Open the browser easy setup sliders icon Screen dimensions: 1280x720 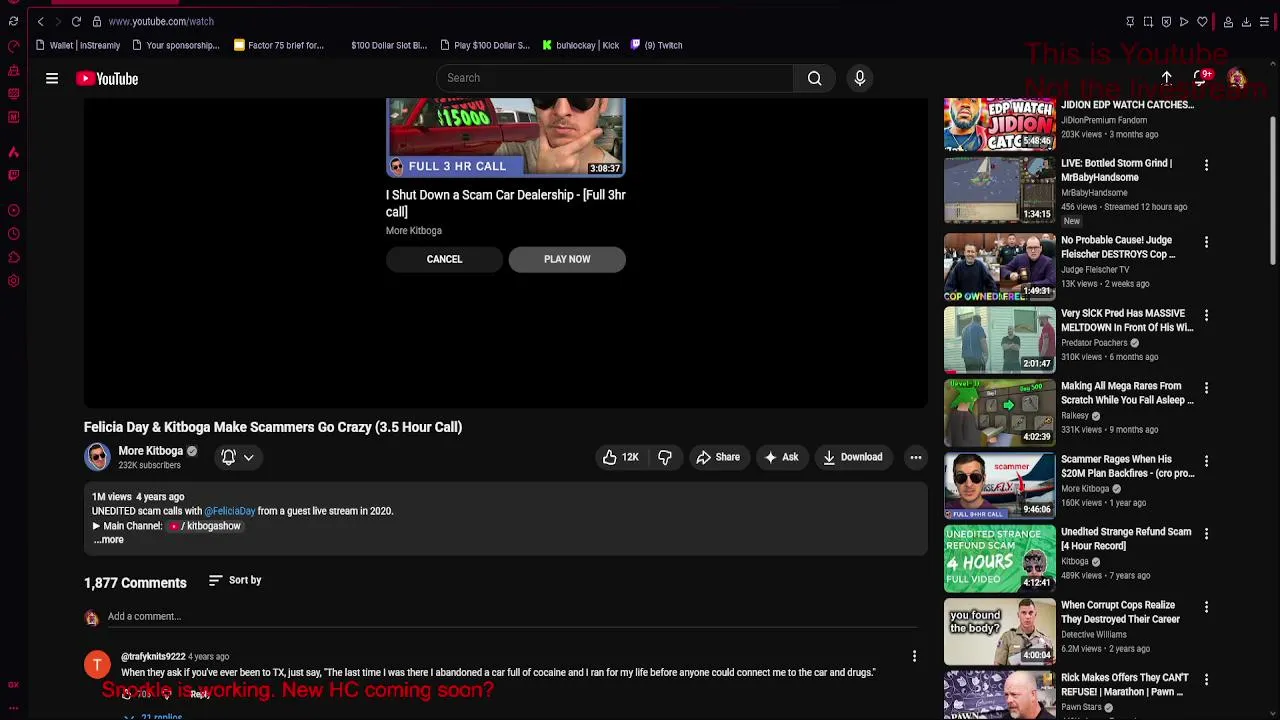1264,22
